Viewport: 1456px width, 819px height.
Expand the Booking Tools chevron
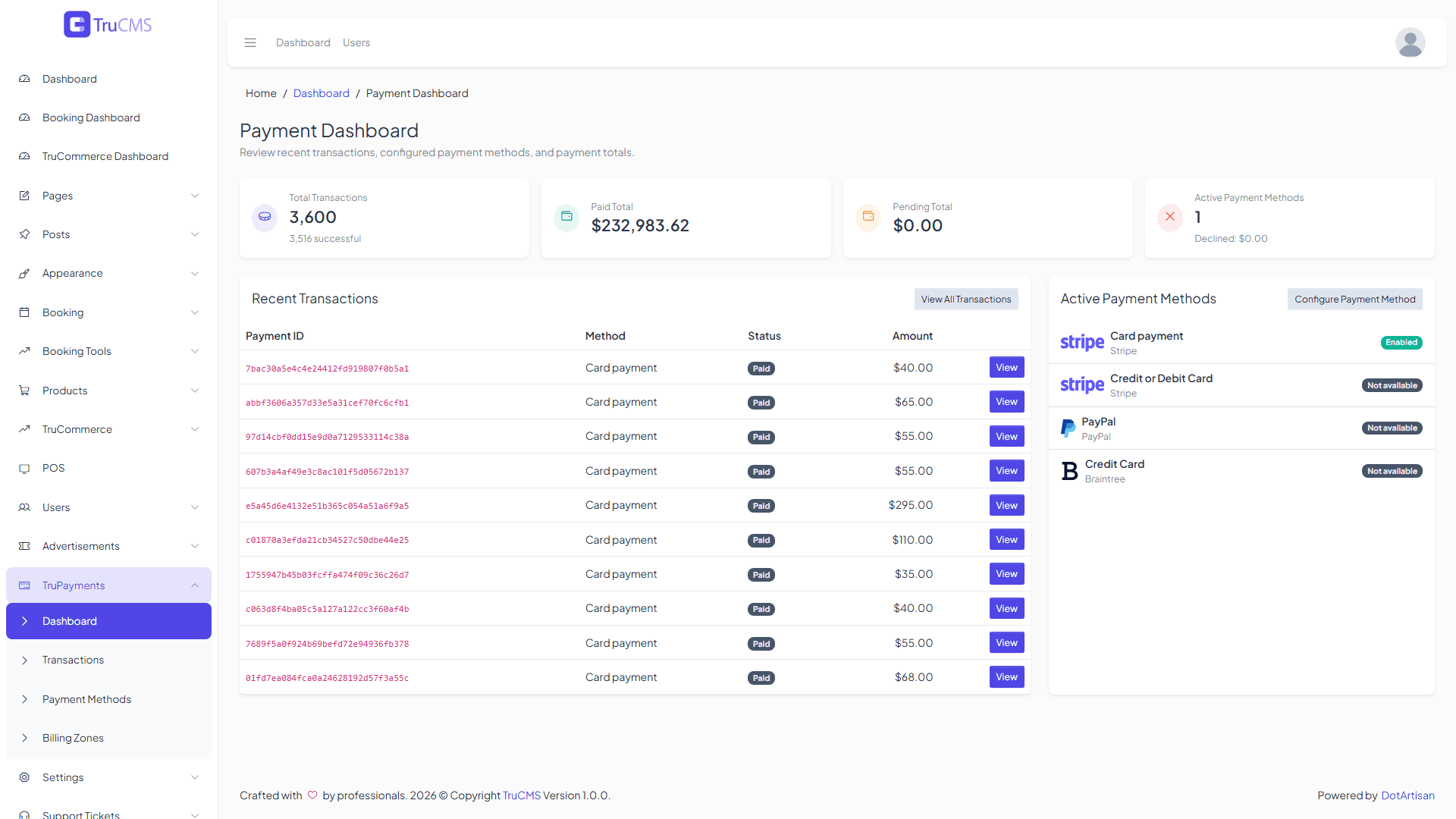(195, 351)
